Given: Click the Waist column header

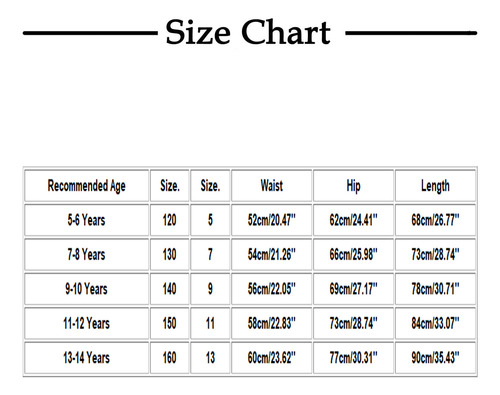Looking at the screenshot, I should click(x=272, y=186).
